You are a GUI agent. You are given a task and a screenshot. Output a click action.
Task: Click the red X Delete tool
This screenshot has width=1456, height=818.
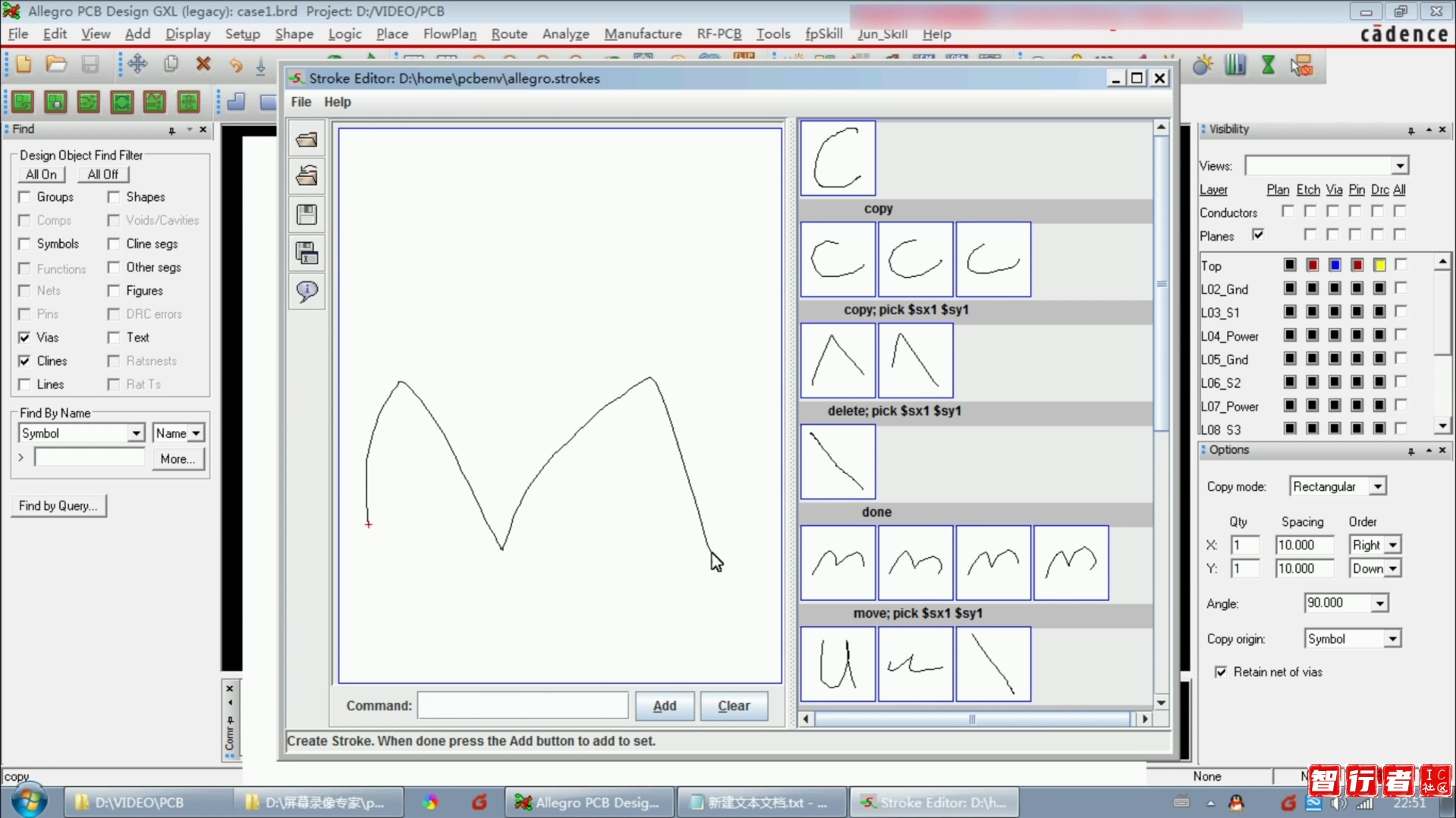click(203, 64)
